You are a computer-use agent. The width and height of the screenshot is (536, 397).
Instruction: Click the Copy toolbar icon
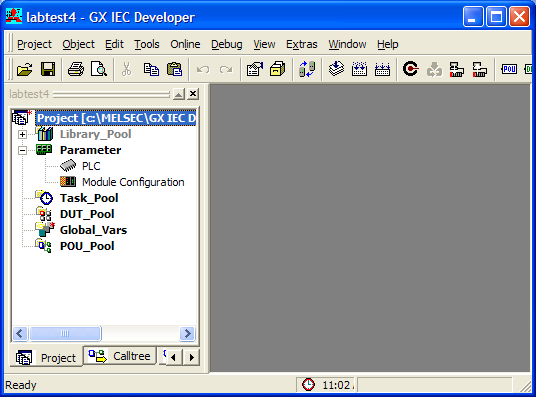(151, 69)
